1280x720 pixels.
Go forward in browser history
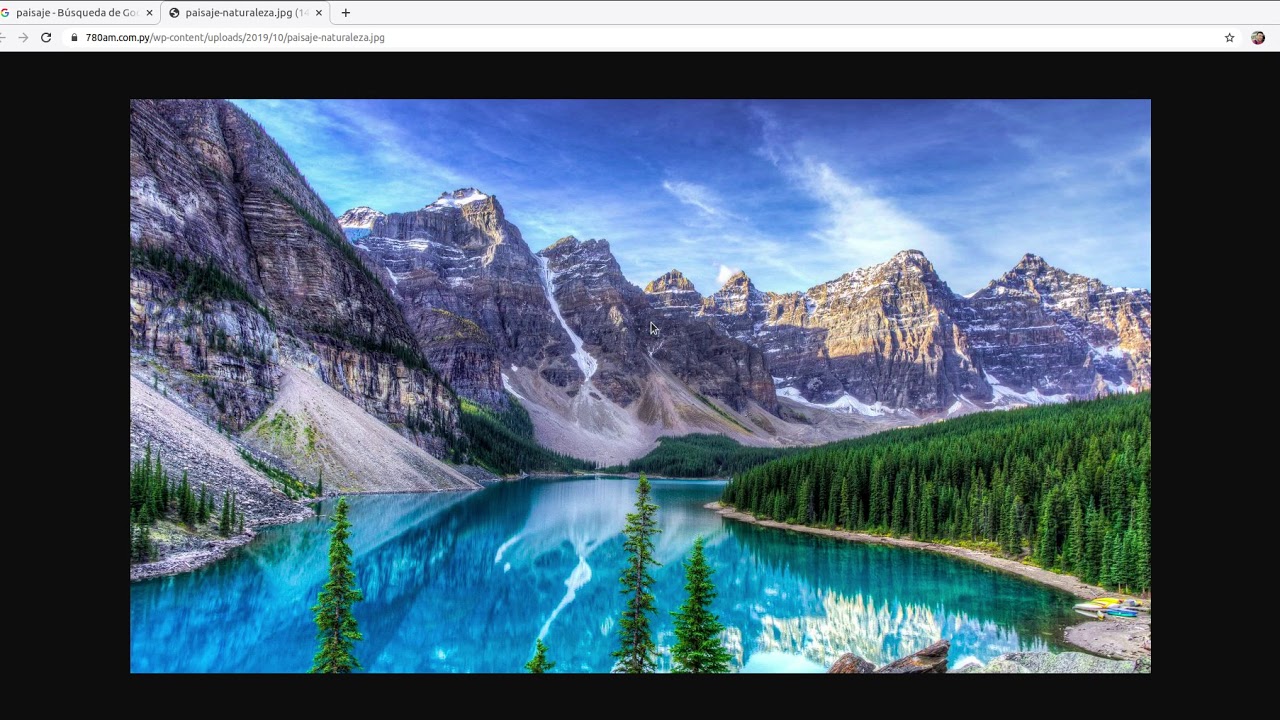pos(23,37)
